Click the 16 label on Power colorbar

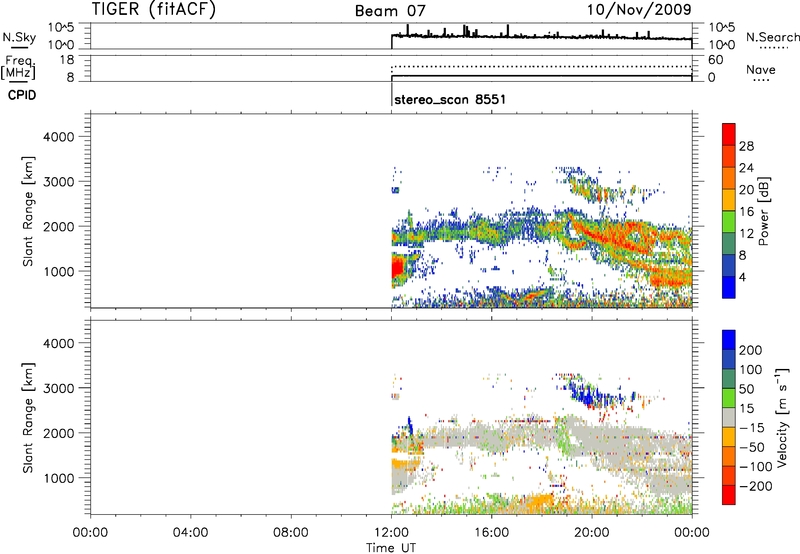pos(746,212)
